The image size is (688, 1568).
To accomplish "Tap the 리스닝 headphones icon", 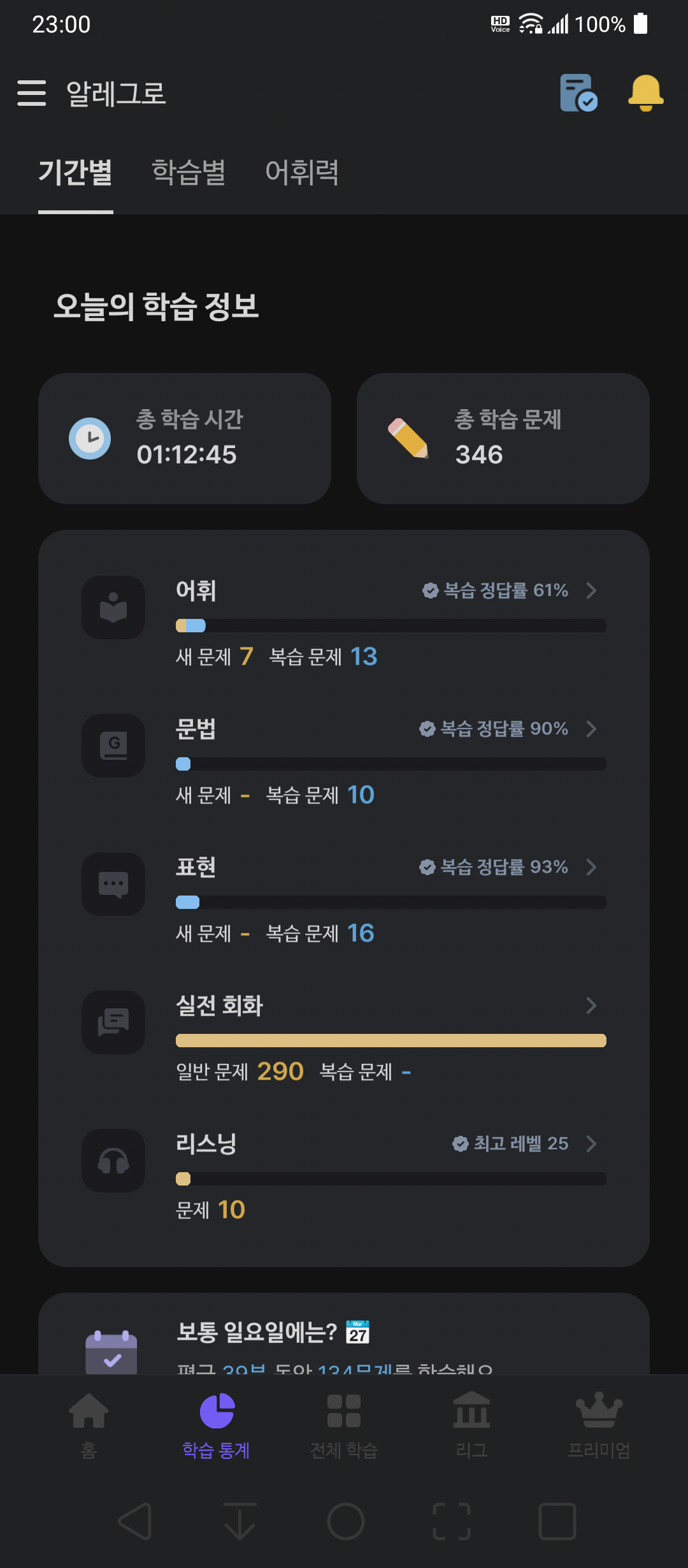I will pyautogui.click(x=113, y=1161).
